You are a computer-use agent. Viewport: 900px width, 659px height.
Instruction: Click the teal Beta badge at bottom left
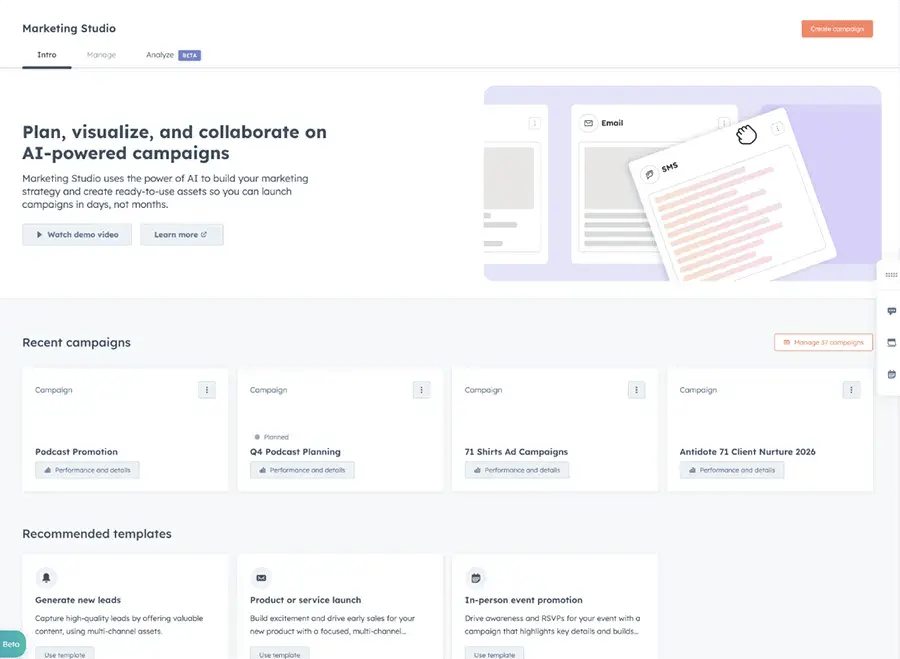point(11,644)
